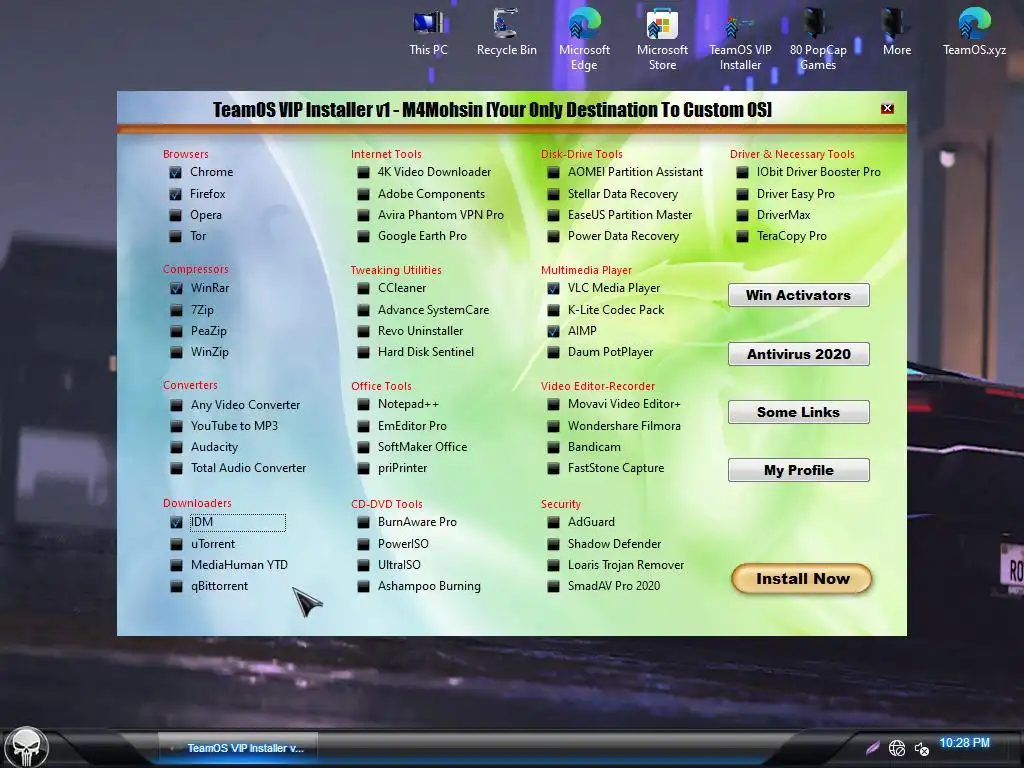
Task: Check Adobe Components checkbox
Action: (x=364, y=194)
